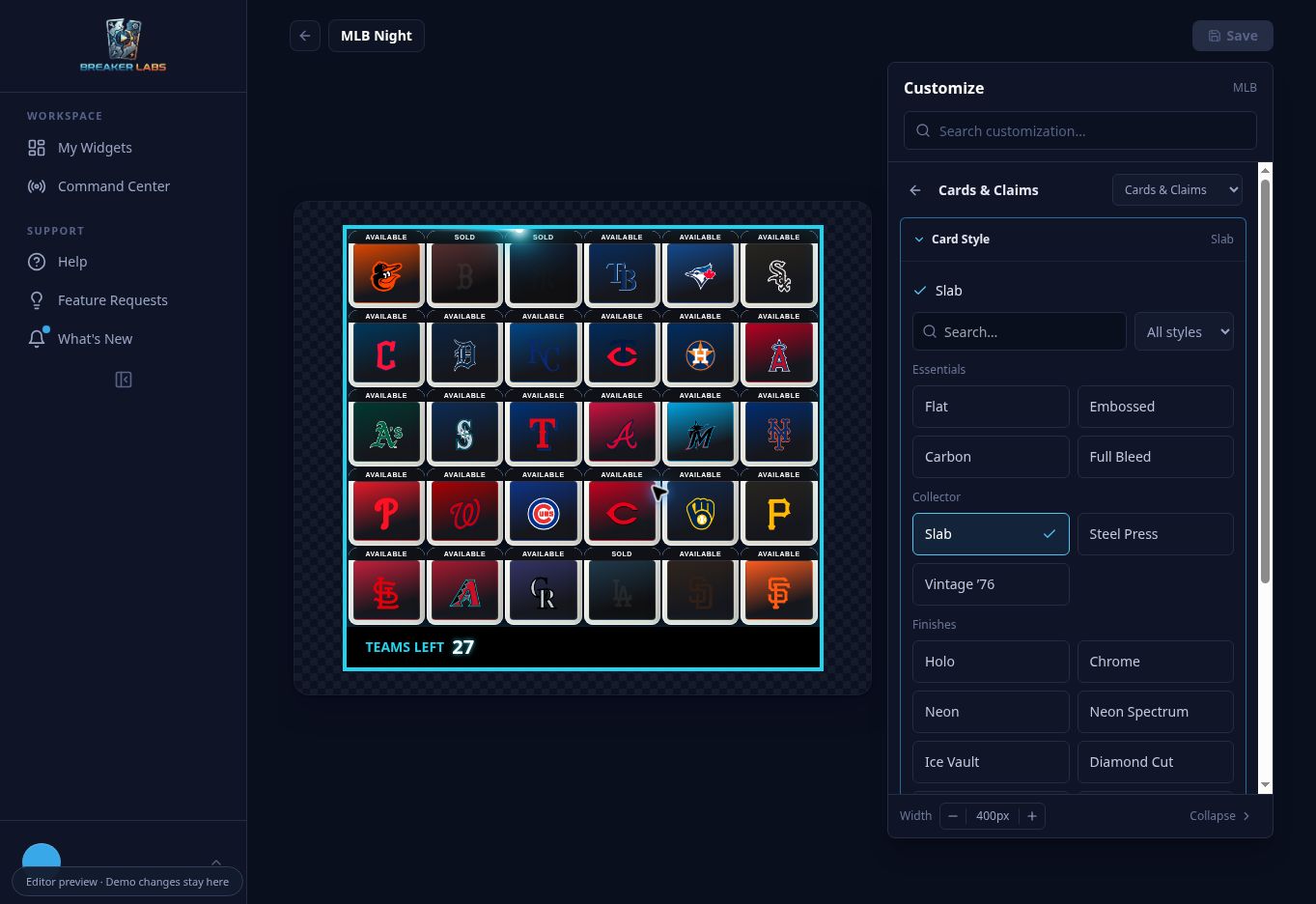Select the Embossed card style
This screenshot has width=1316, height=904.
tap(1155, 407)
